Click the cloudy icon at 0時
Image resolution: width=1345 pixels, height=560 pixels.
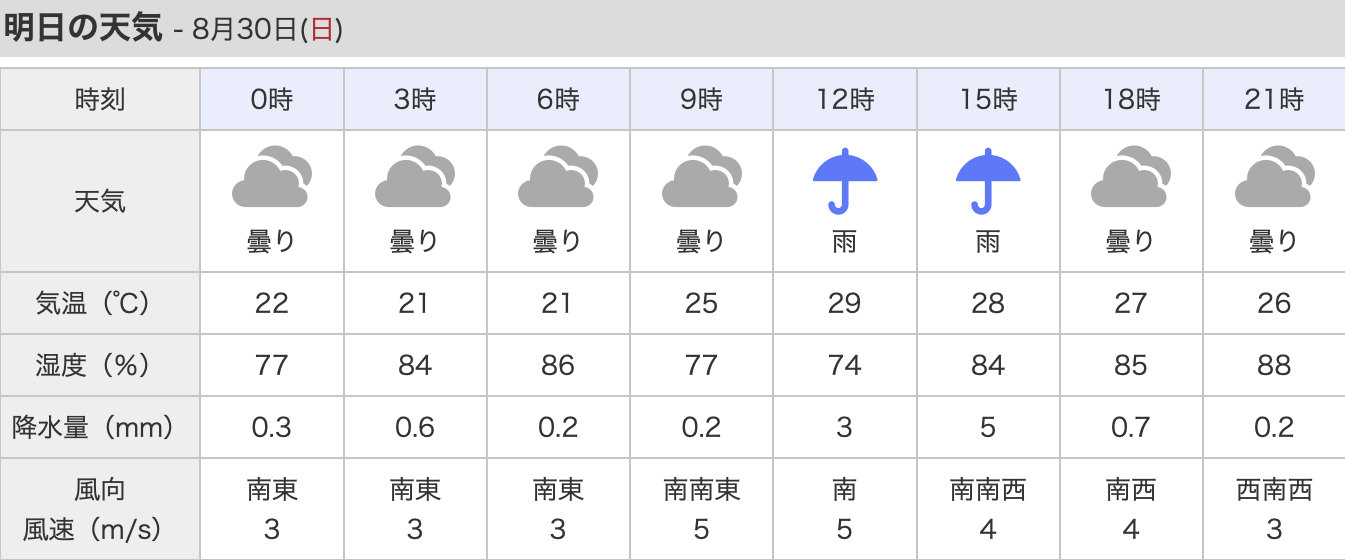pos(272,176)
